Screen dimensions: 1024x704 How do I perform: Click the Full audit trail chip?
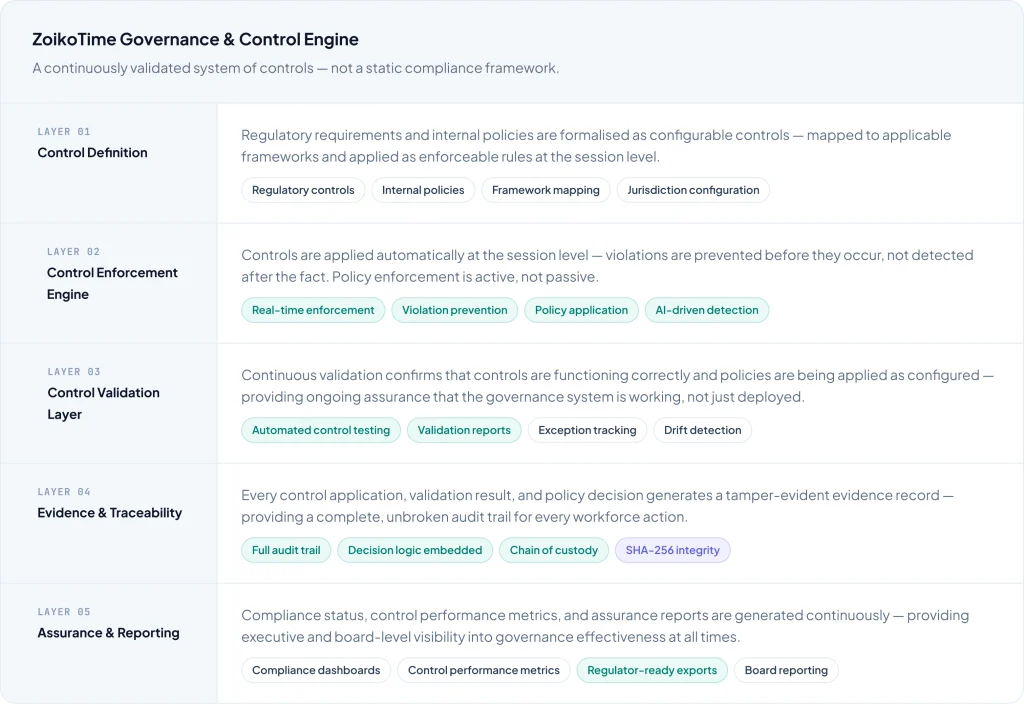(x=286, y=550)
